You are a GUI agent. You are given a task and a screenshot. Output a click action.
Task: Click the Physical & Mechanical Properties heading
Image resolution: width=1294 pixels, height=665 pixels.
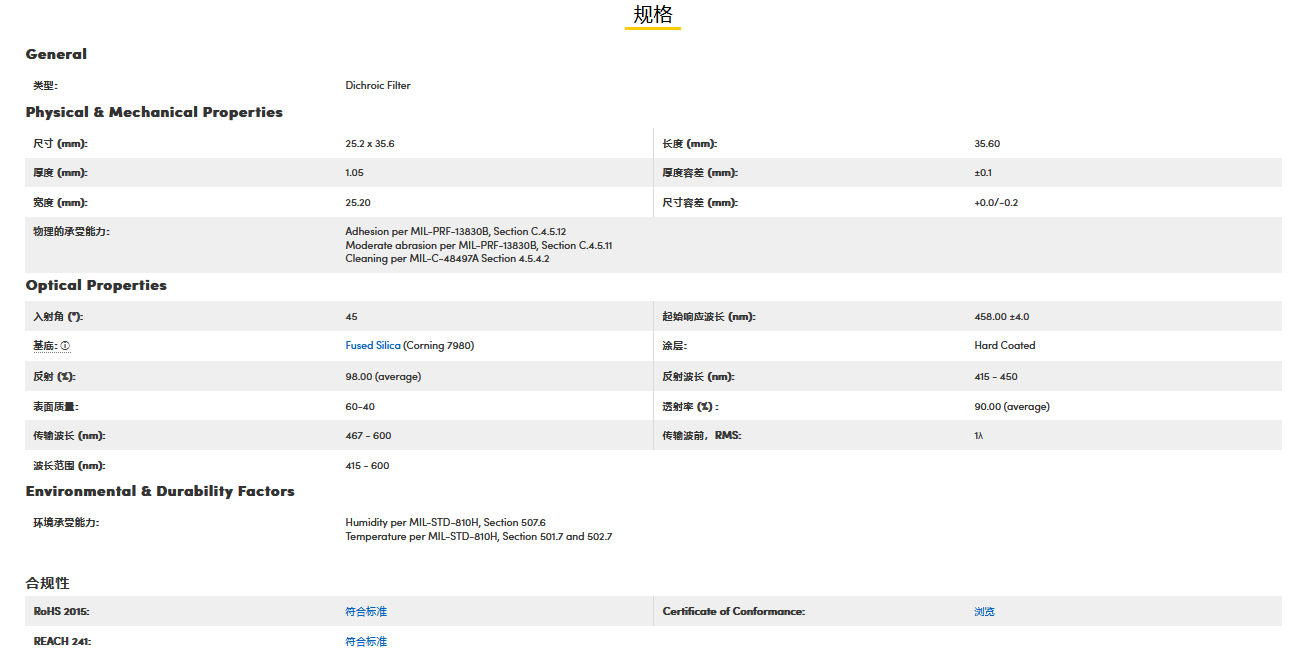pyautogui.click(x=154, y=112)
